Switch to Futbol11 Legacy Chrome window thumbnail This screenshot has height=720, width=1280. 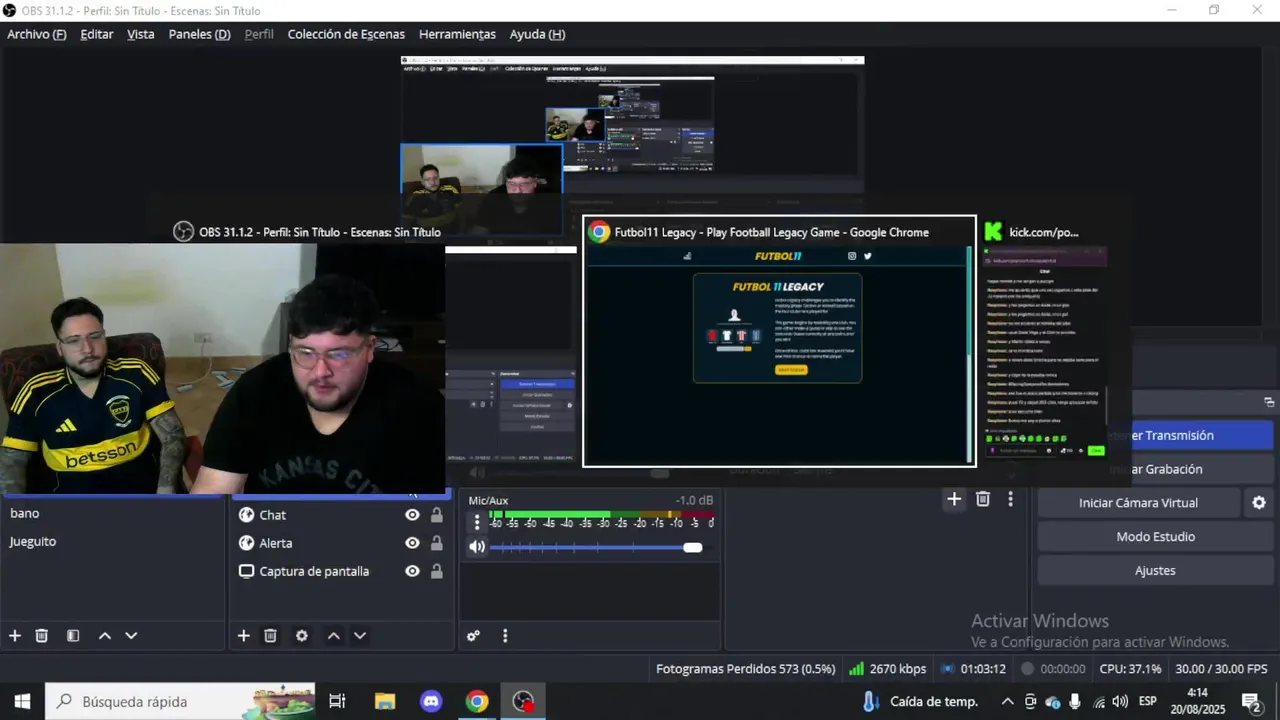tap(779, 341)
